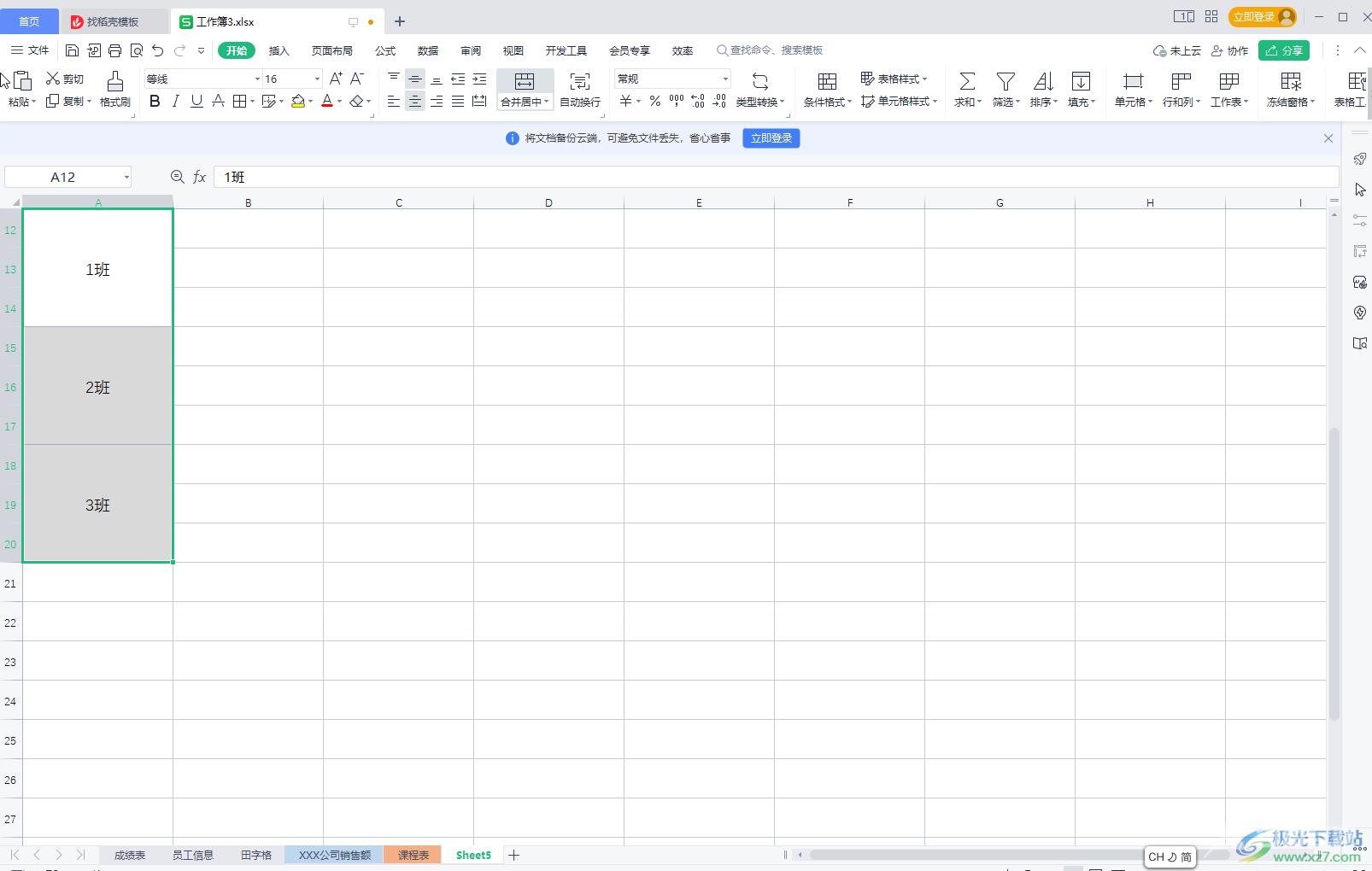Toggle strikethrough text style icon
Viewport: 1372px width, 871px height.
pos(218,101)
